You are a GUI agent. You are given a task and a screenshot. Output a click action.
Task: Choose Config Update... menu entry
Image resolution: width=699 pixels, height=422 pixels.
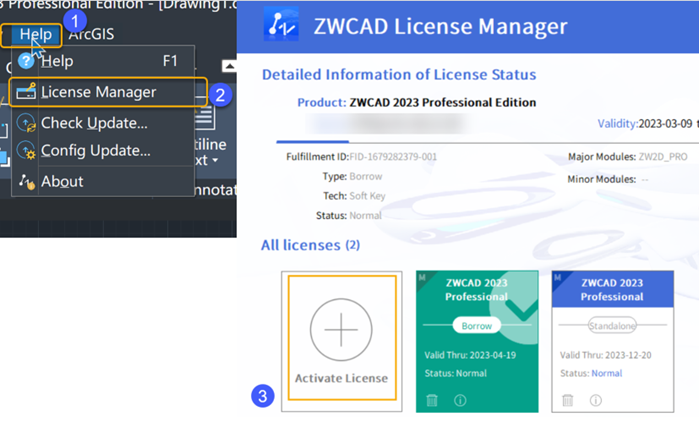103,151
